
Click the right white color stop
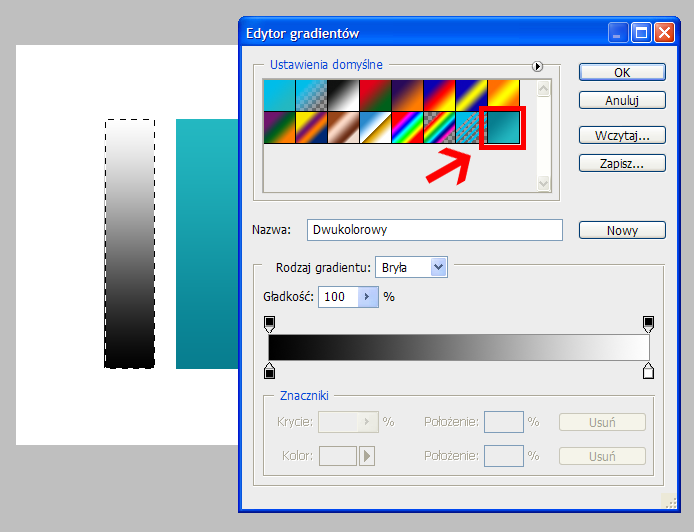pos(648,372)
